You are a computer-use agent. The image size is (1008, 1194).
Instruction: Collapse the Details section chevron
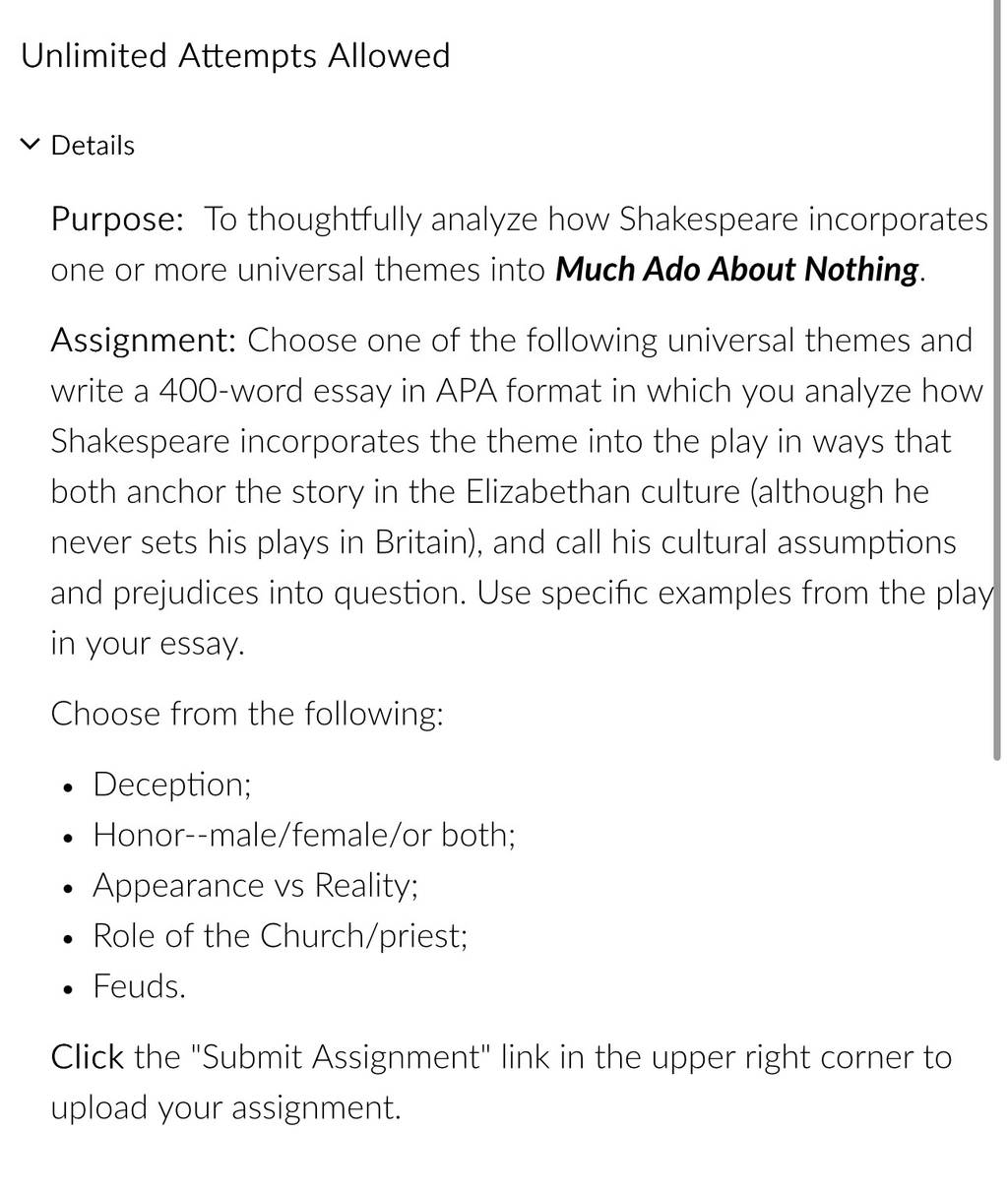(31, 146)
